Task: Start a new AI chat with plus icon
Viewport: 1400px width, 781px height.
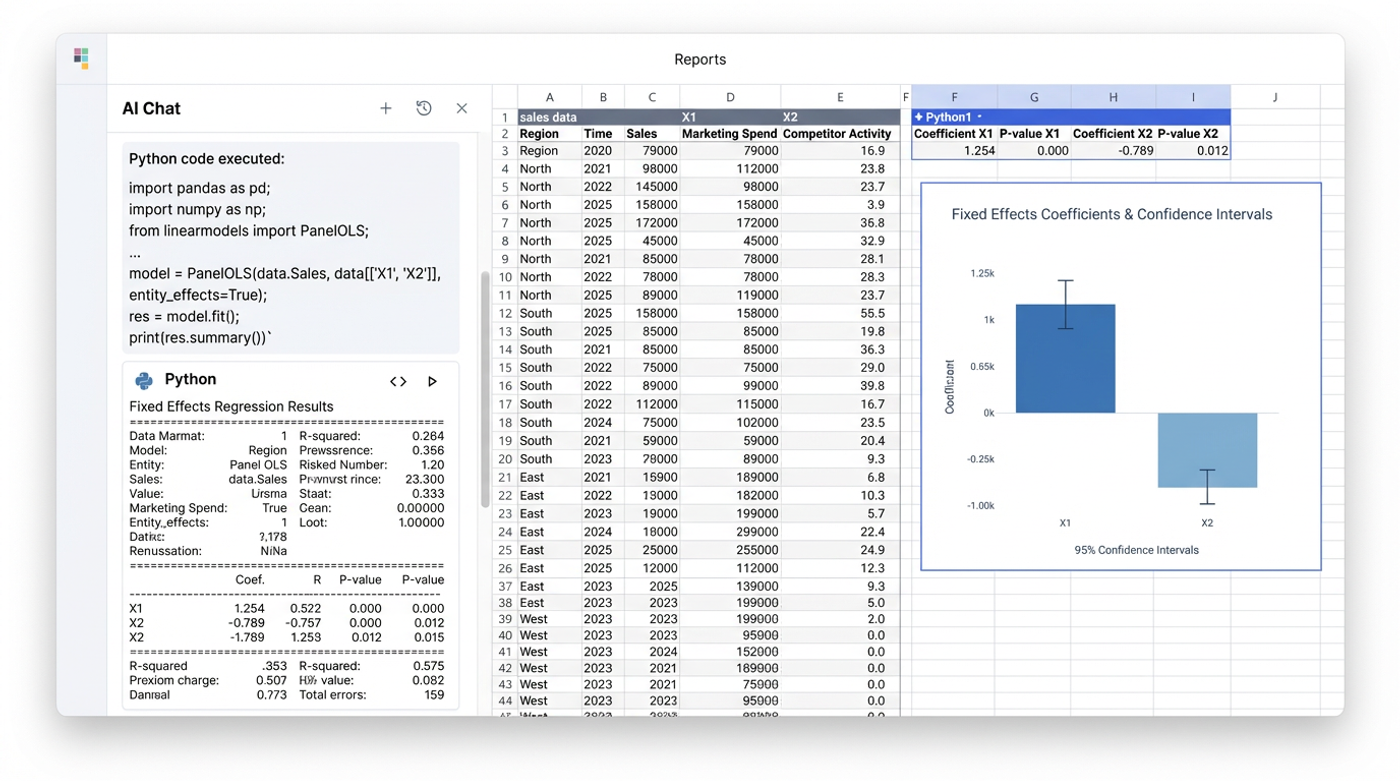Action: pyautogui.click(x=386, y=108)
